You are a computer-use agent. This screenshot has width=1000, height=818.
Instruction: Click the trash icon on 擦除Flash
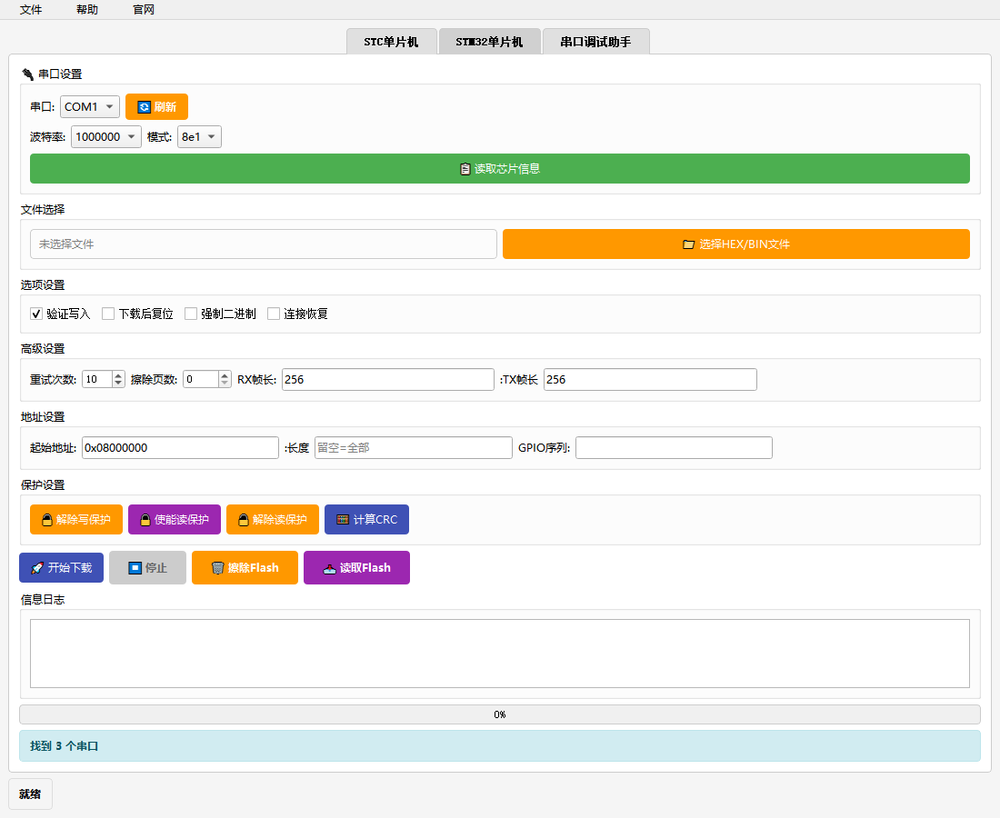point(217,568)
